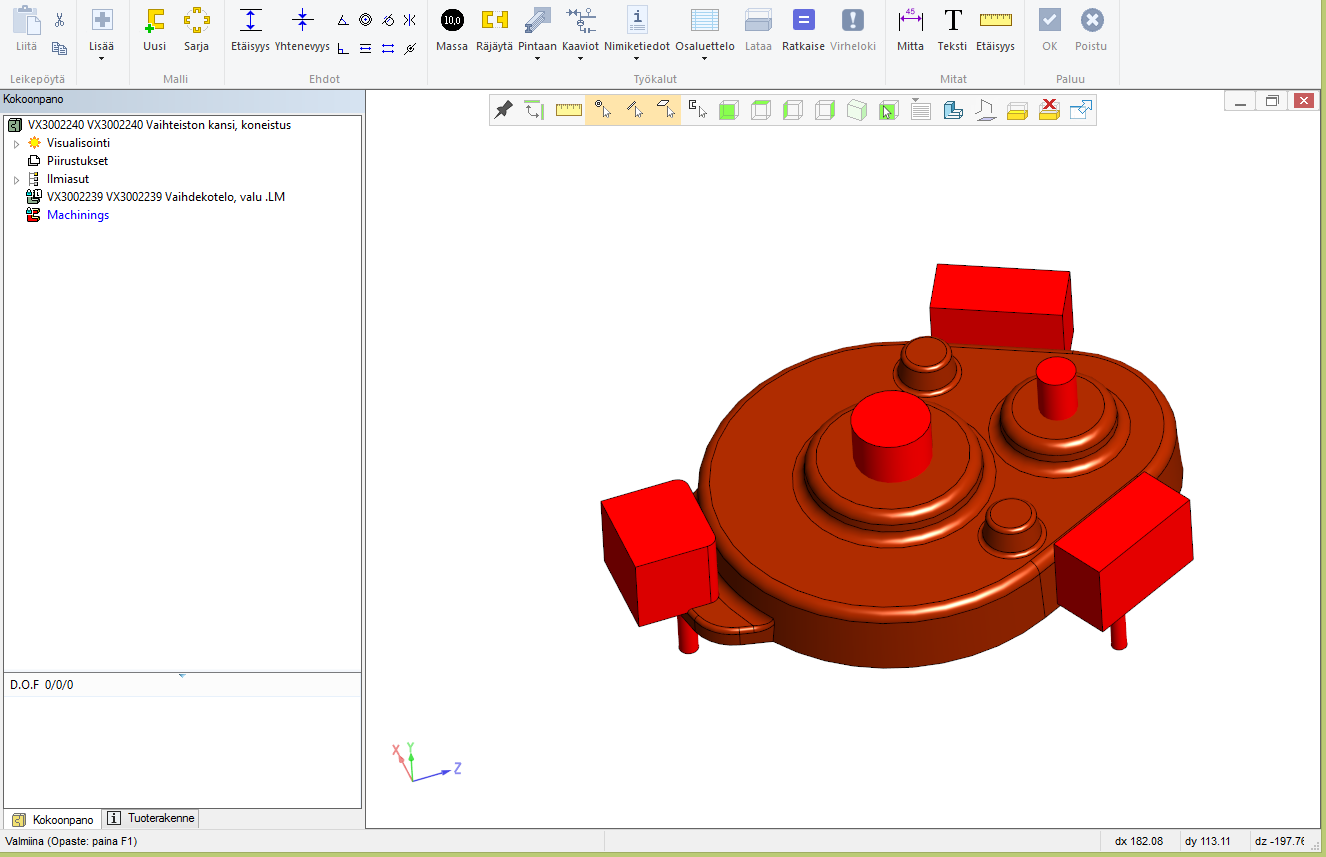Toggle the pin icon in viewport toolbar
The height and width of the screenshot is (857, 1326).
(x=505, y=110)
